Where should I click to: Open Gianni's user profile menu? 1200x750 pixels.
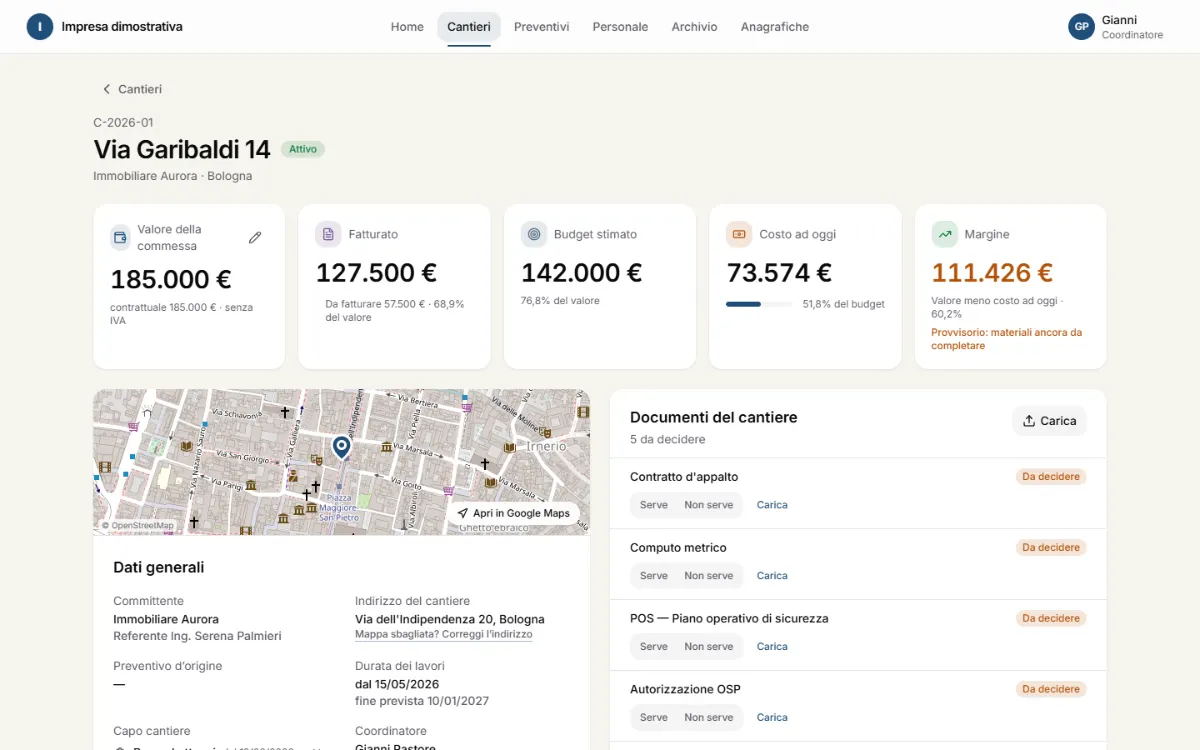(1116, 27)
